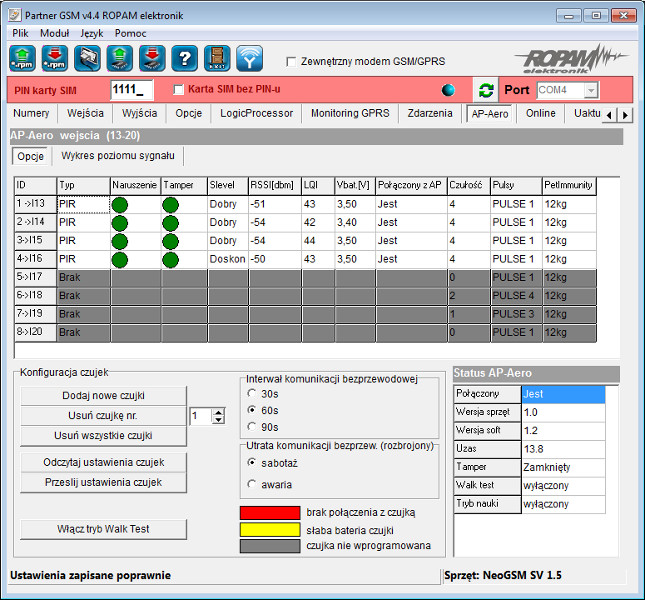Click the PIN karty SIM input field
Viewport: 645px width, 600px height.
pyautogui.click(x=131, y=90)
